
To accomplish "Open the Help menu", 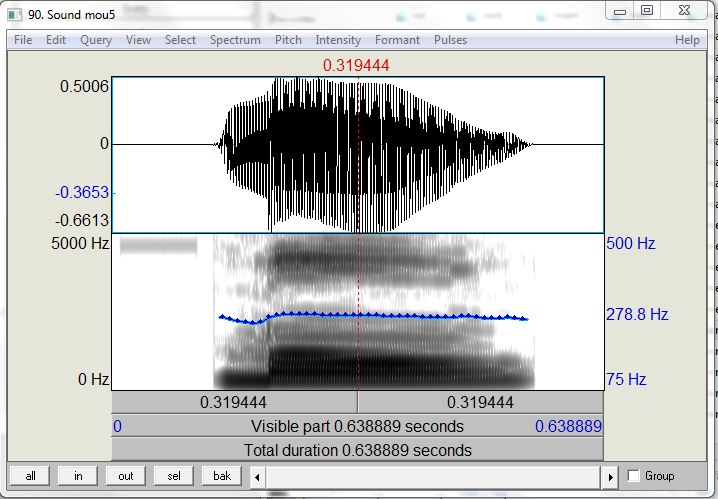I will (687, 40).
